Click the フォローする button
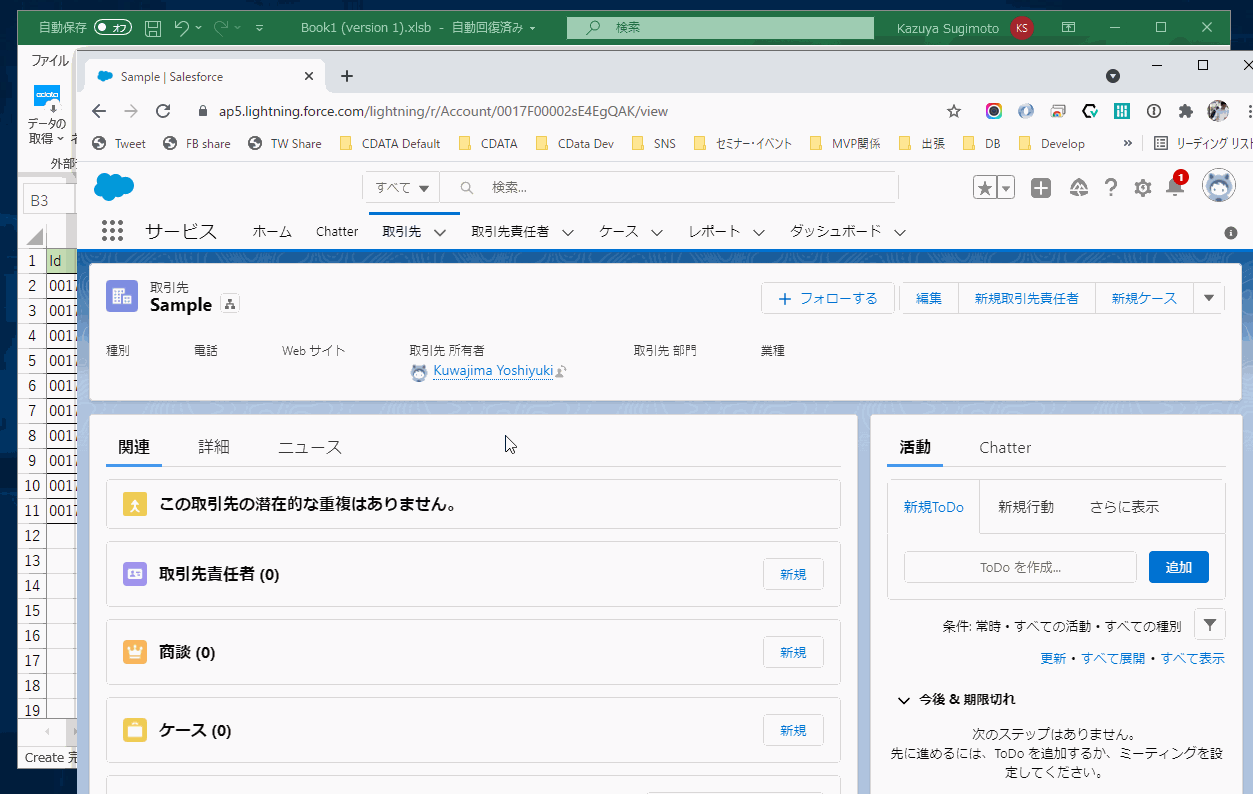 [828, 298]
